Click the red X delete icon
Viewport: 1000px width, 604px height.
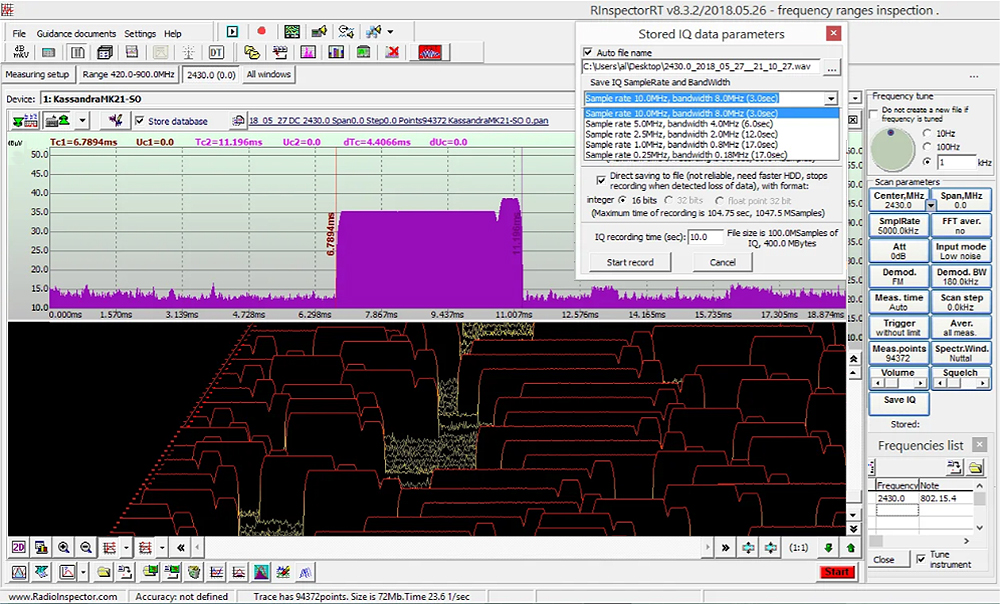[x=393, y=52]
